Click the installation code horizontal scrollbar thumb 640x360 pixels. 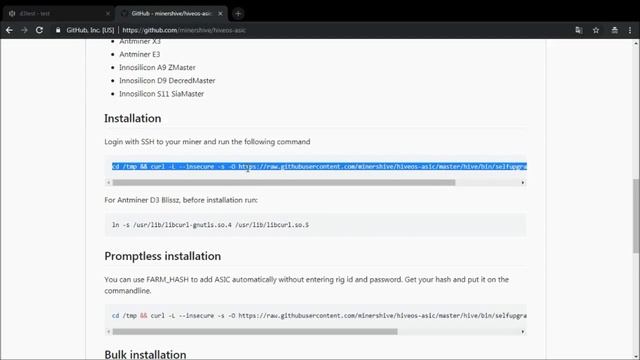click(284, 182)
